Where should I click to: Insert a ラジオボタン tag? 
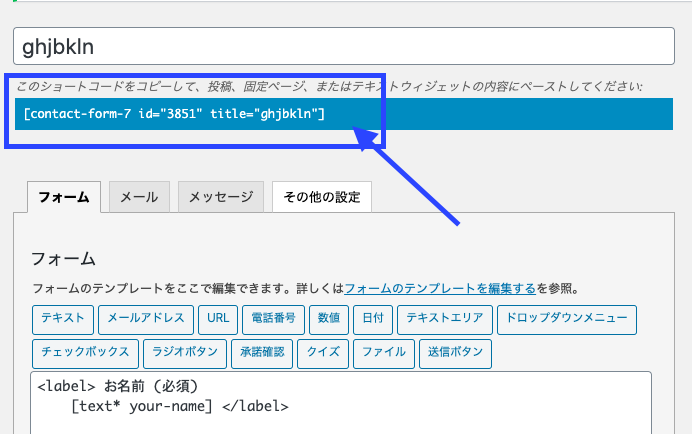185,354
